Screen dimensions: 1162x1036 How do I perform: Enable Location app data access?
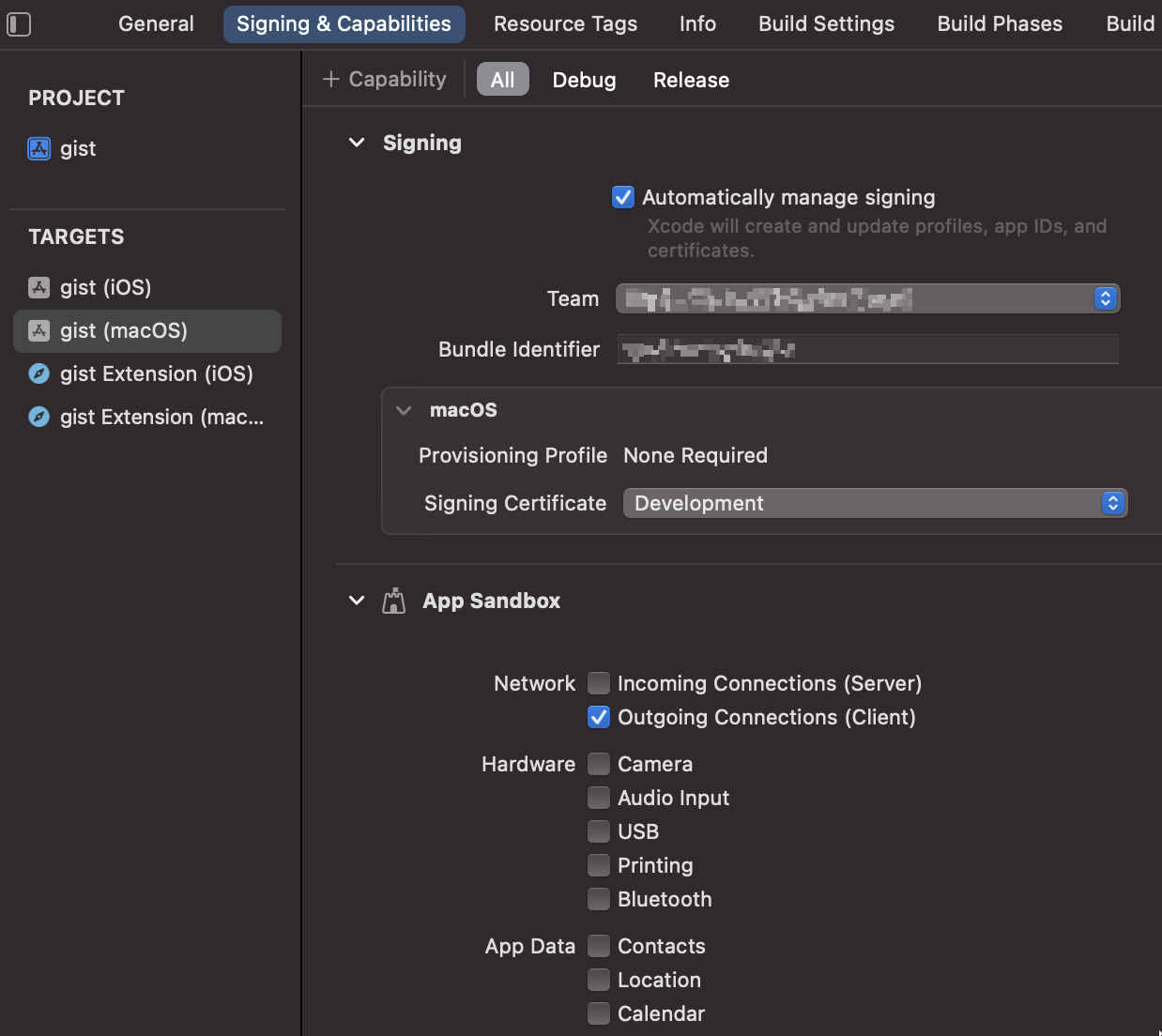(x=599, y=980)
